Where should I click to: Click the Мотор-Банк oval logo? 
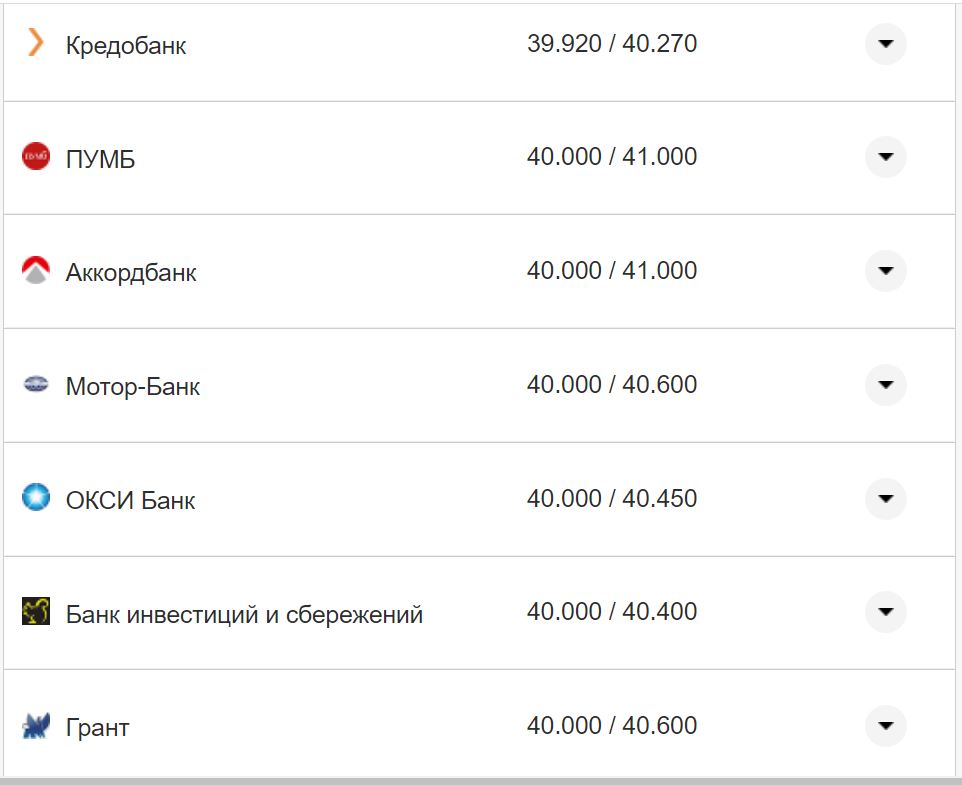click(36, 384)
